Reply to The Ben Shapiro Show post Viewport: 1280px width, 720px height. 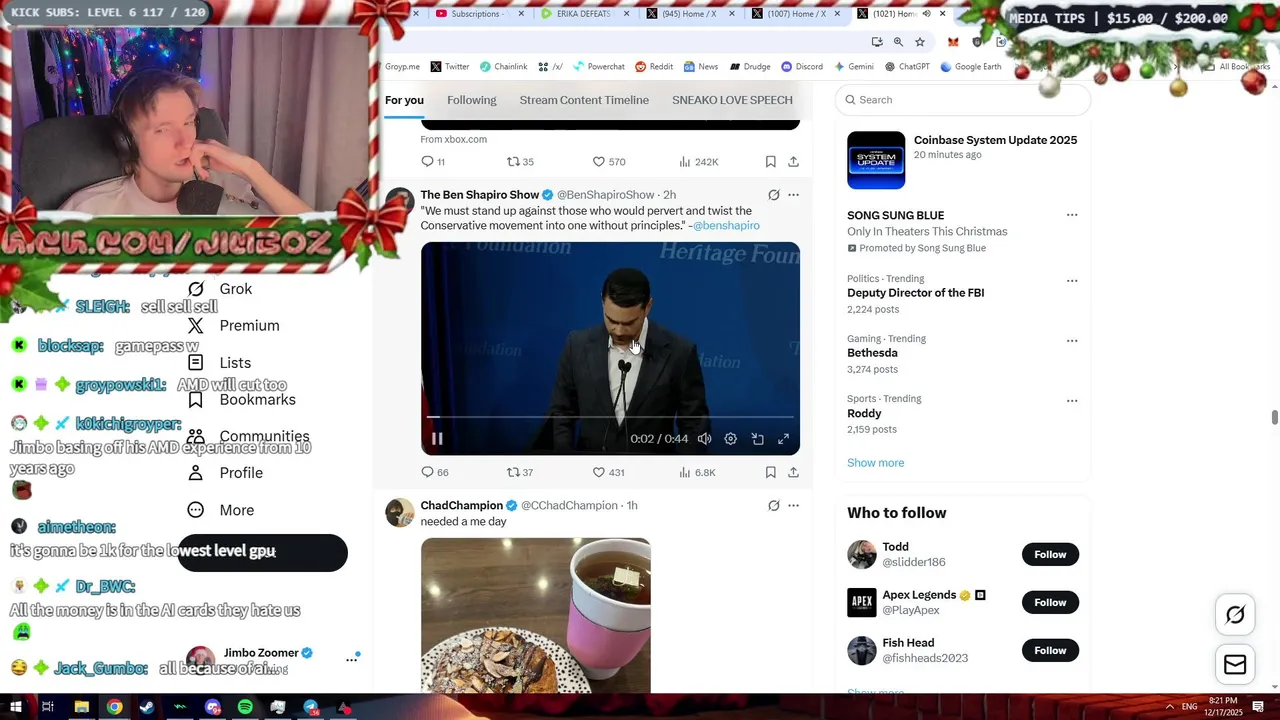(x=434, y=472)
